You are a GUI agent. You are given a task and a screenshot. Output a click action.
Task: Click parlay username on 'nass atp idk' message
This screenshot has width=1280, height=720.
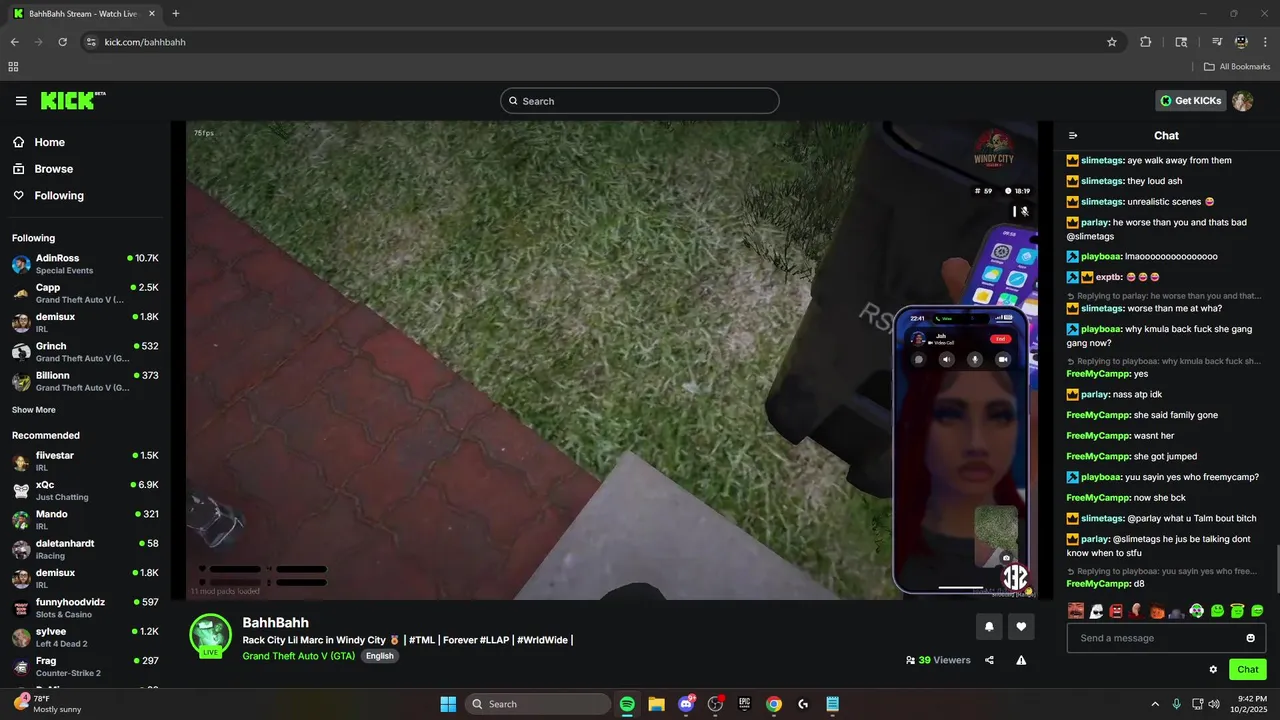(1095, 395)
